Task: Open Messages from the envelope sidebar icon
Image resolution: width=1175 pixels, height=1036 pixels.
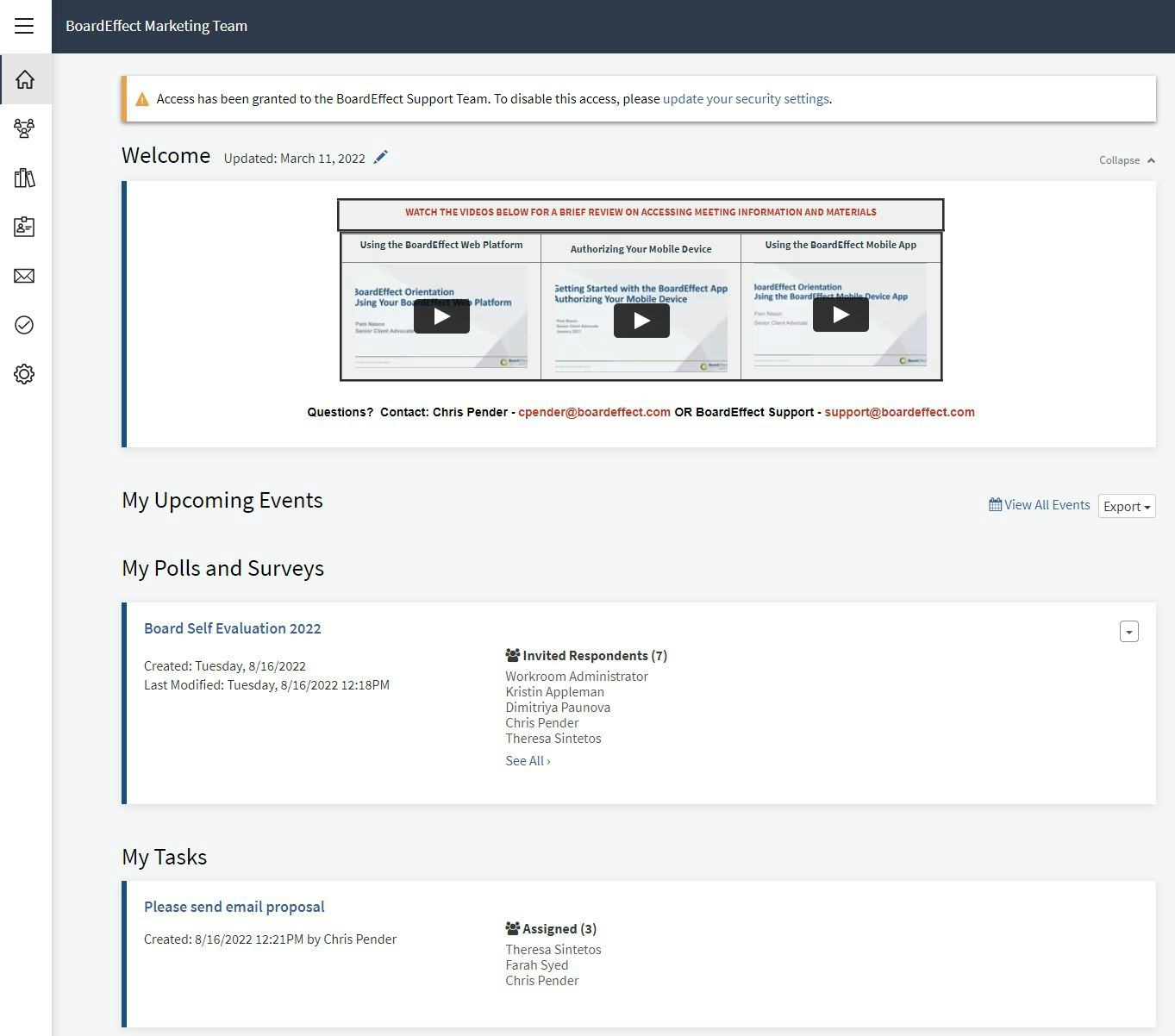Action: pos(24,276)
